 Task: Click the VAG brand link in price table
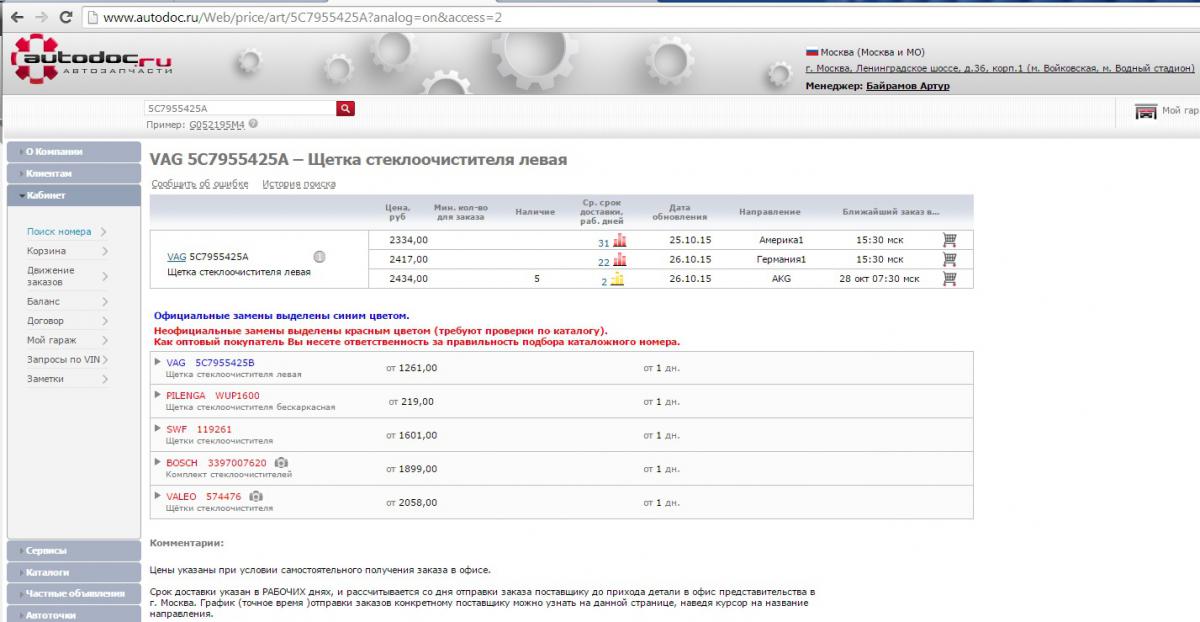pos(177,257)
